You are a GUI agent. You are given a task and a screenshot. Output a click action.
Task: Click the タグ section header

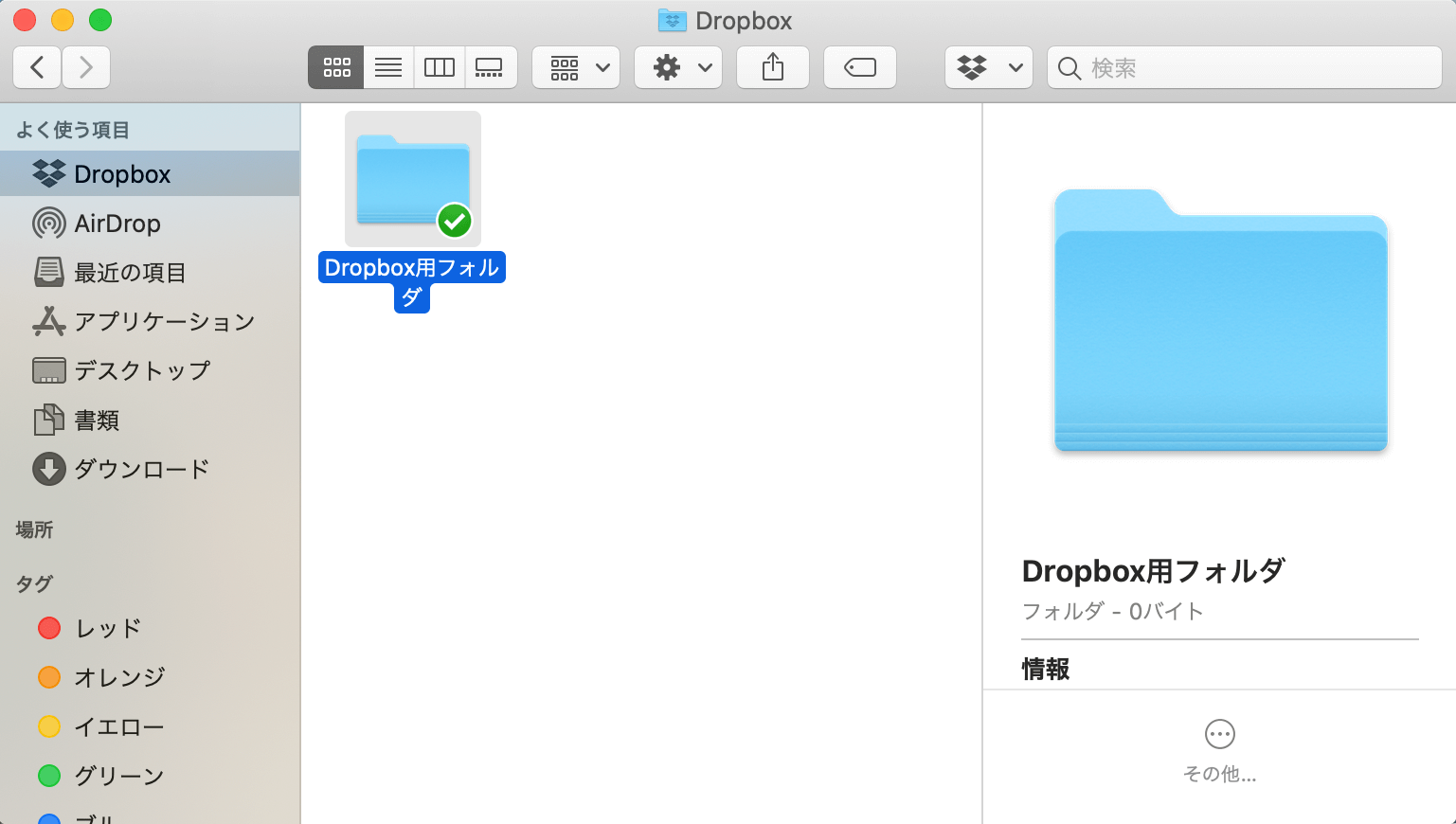[x=34, y=583]
